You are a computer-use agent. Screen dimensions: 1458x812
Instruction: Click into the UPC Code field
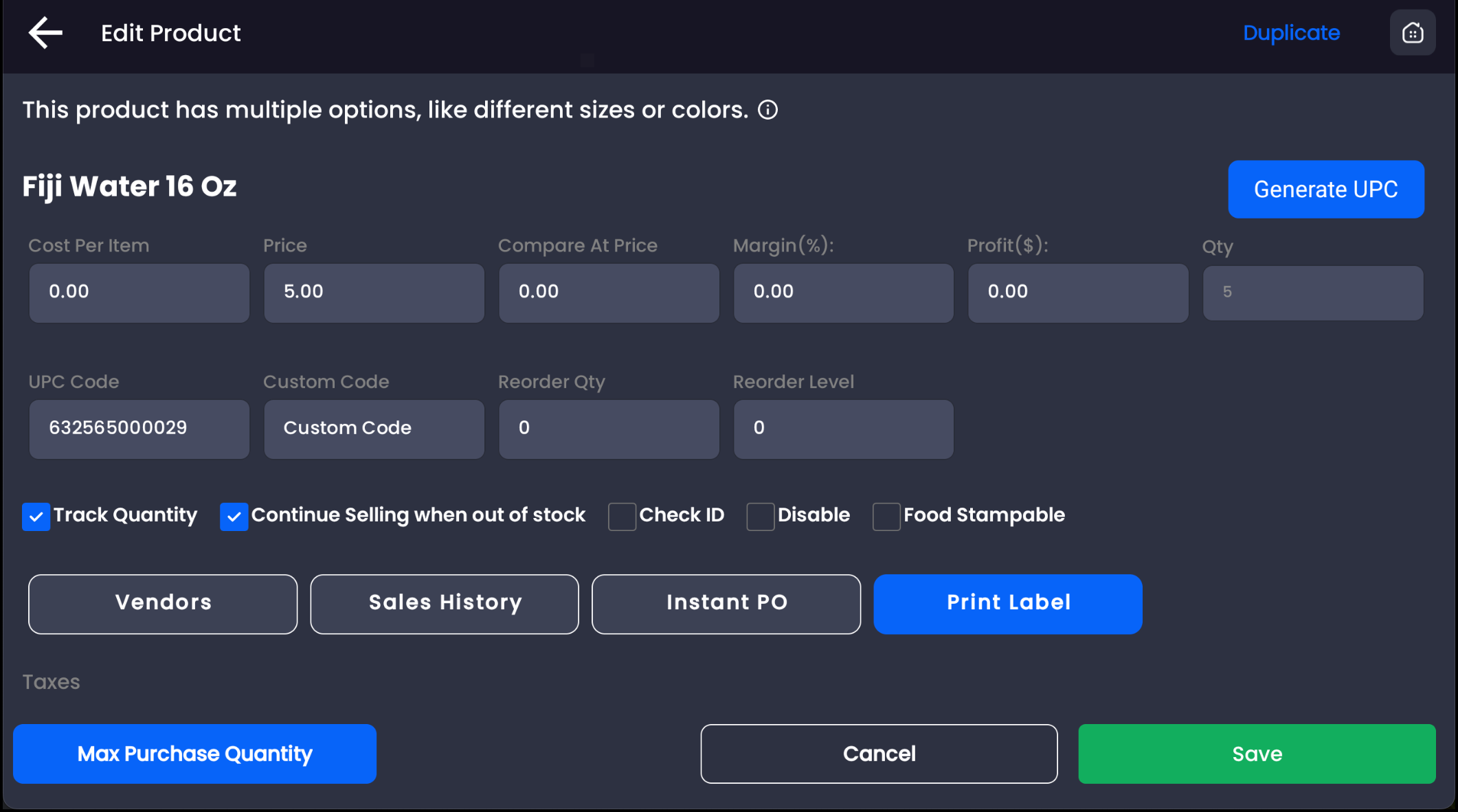click(x=139, y=429)
